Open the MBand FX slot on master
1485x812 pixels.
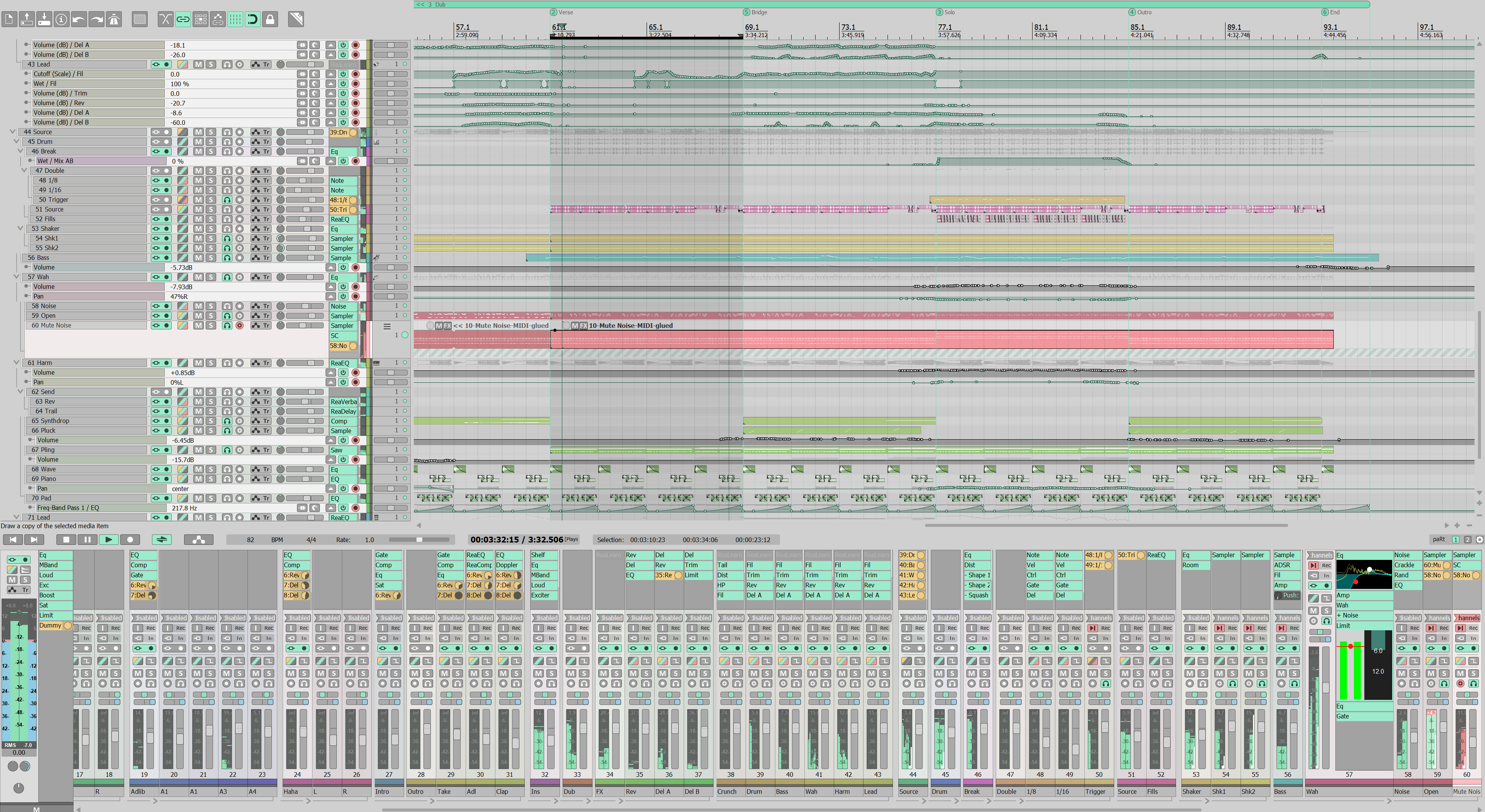[x=55, y=565]
